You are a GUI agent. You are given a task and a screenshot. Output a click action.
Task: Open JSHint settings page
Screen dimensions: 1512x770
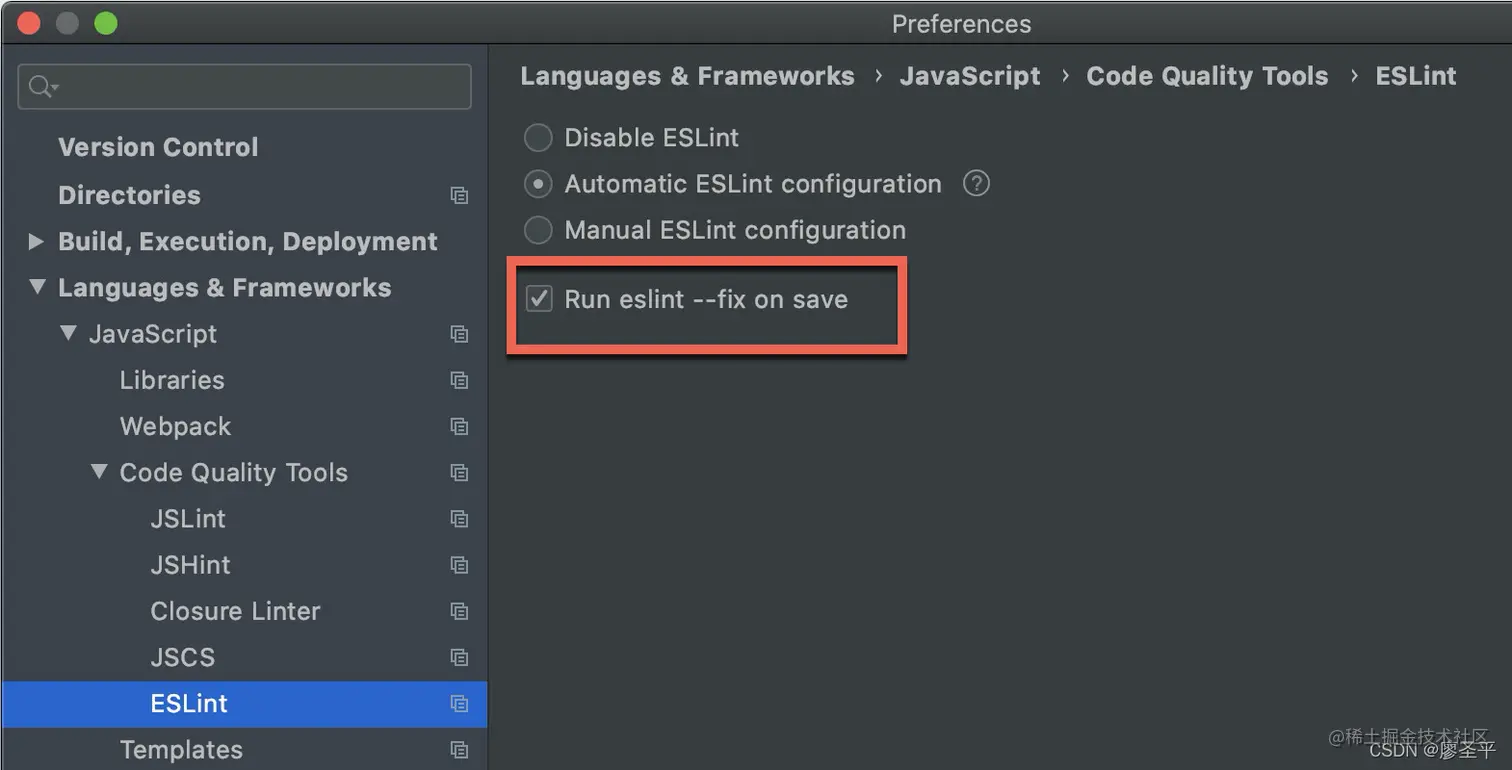(x=190, y=565)
